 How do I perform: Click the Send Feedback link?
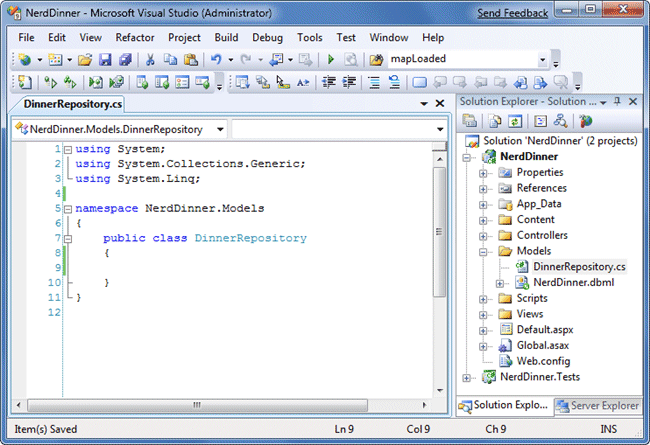512,13
